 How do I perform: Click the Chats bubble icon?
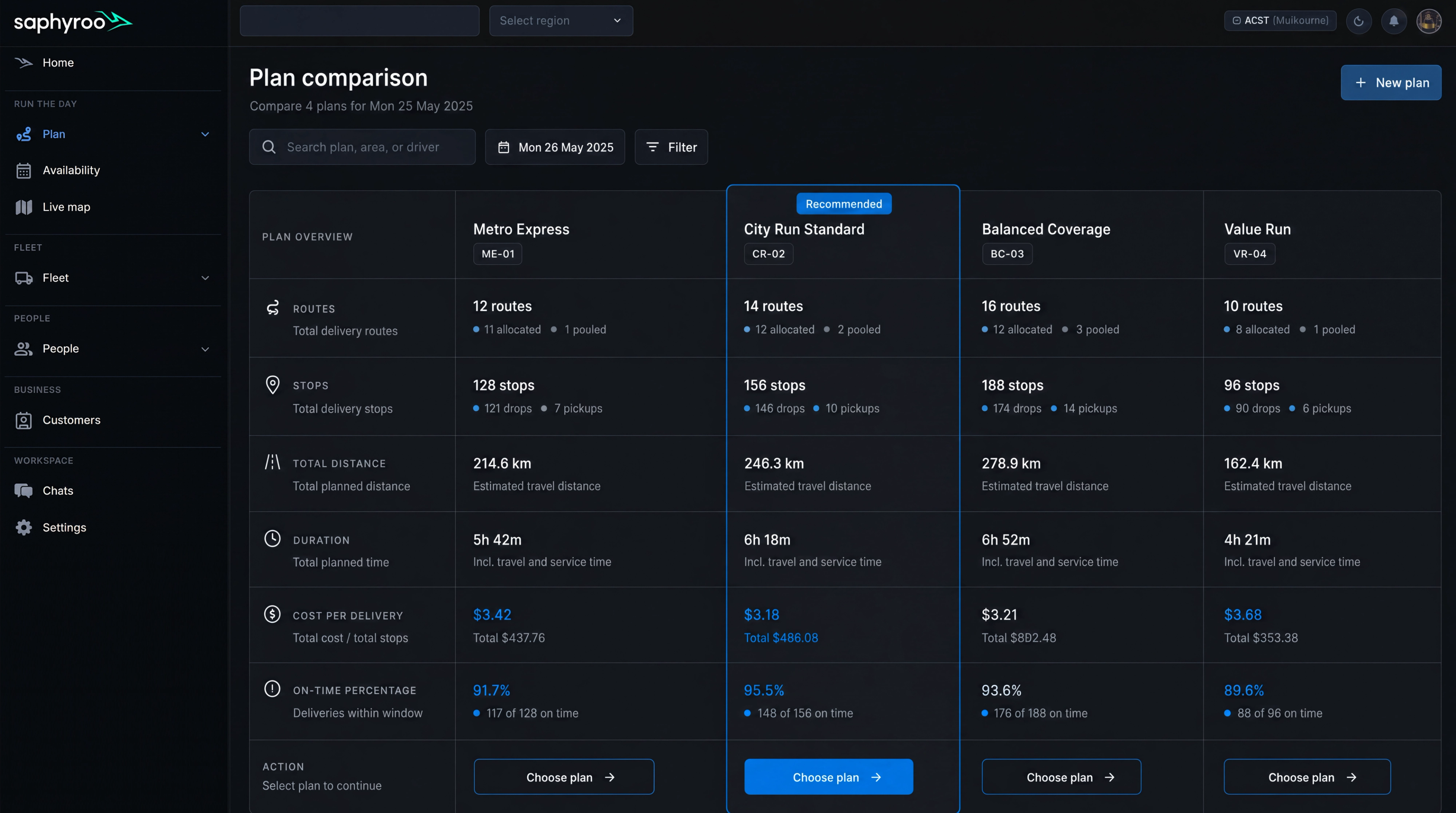[x=23, y=491]
